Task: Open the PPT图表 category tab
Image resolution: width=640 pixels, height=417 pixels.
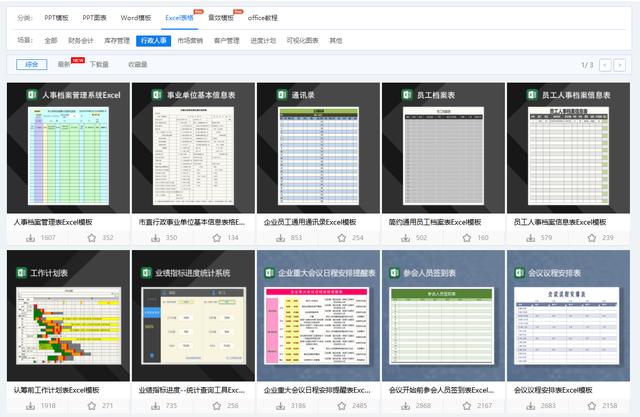Action: [x=94, y=18]
